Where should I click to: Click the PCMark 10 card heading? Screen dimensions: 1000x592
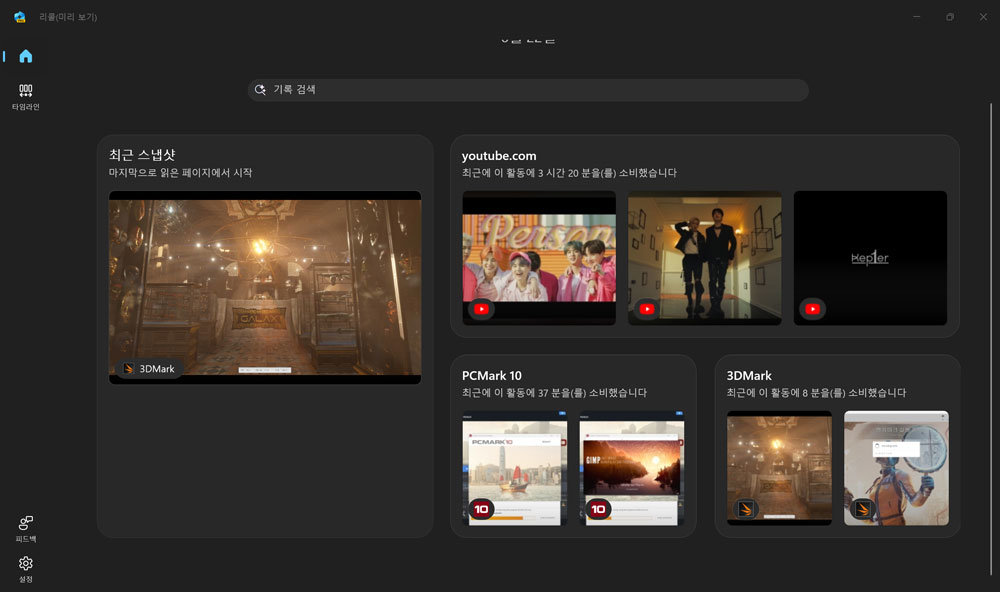point(492,376)
